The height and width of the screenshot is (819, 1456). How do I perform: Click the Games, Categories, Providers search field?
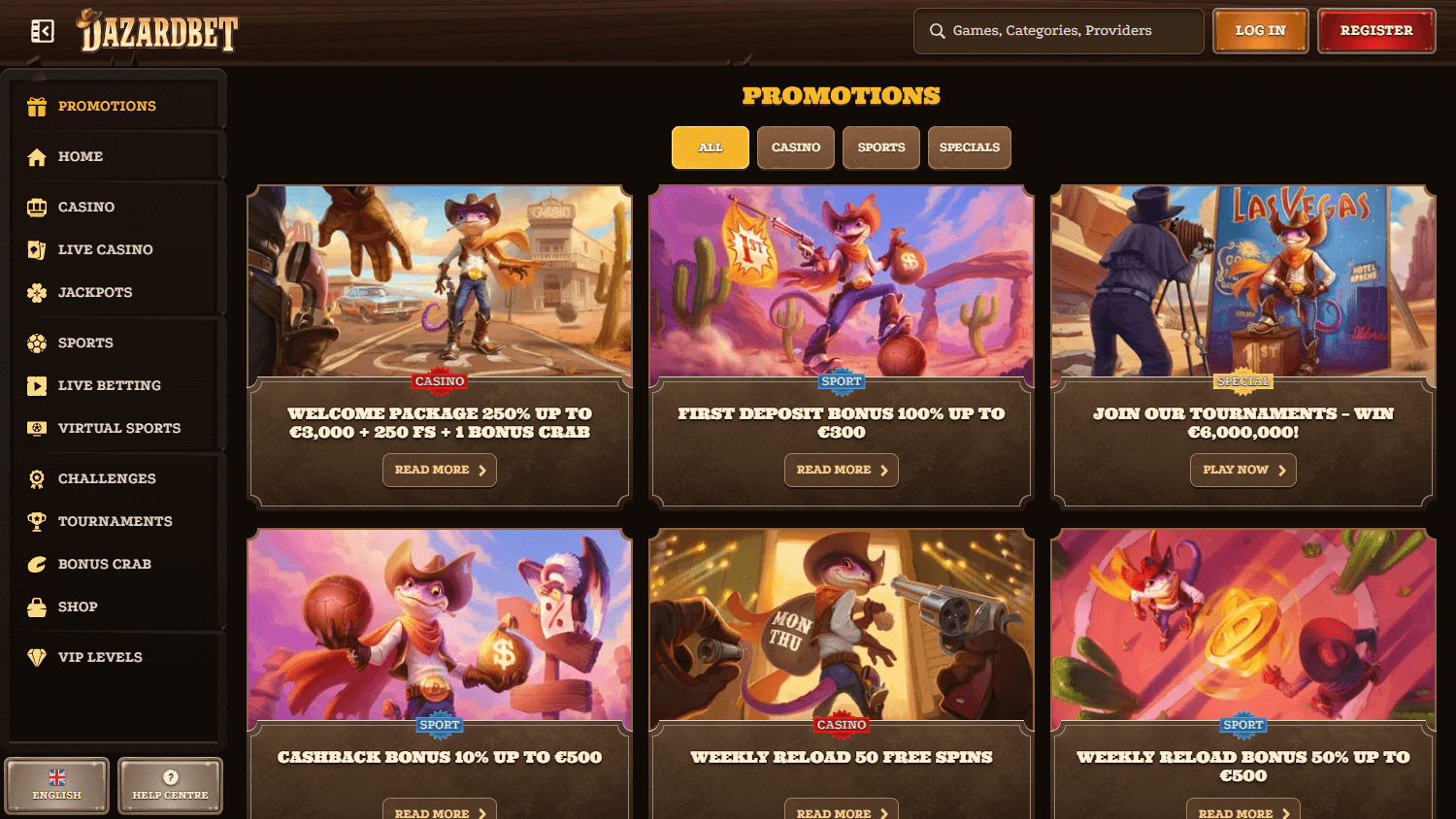tap(1059, 31)
